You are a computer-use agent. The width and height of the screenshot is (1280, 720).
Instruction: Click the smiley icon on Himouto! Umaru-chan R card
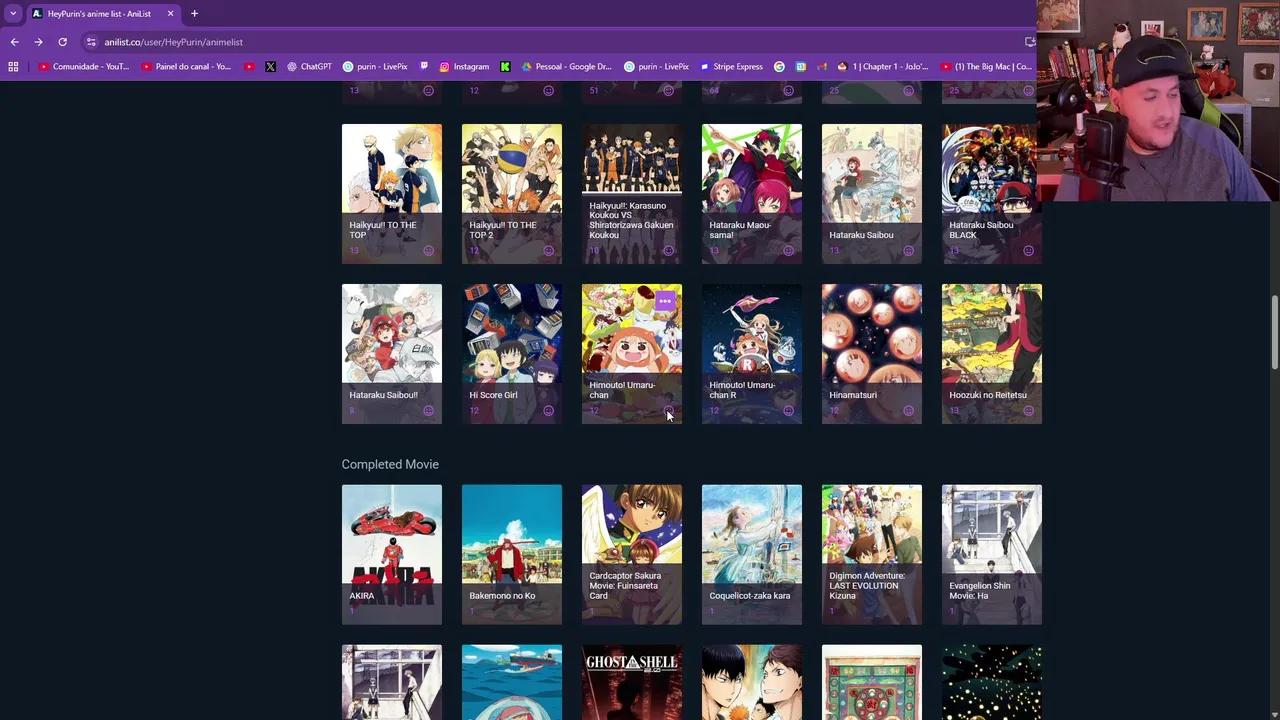(x=788, y=411)
